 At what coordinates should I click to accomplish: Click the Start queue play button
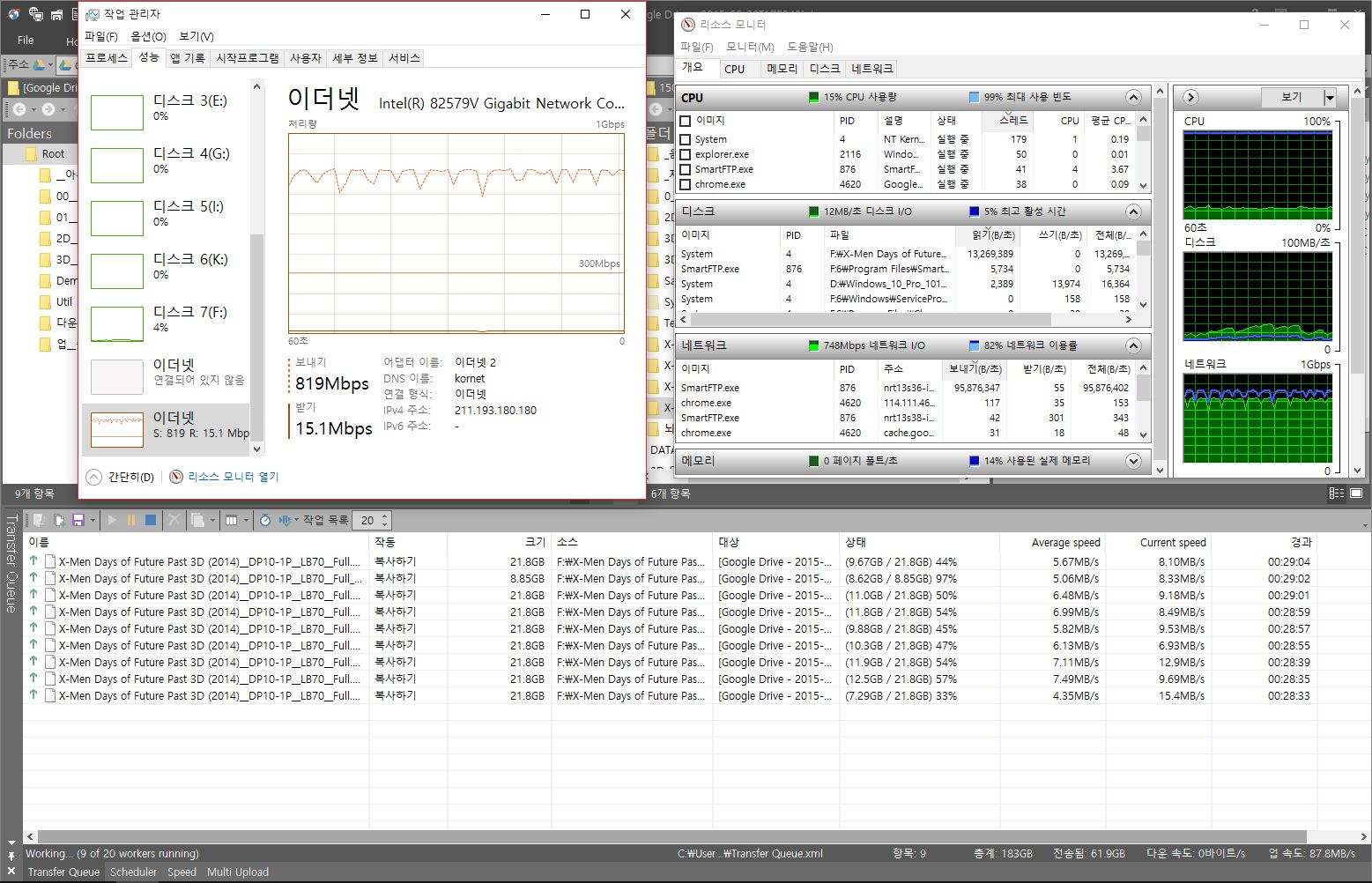point(112,520)
